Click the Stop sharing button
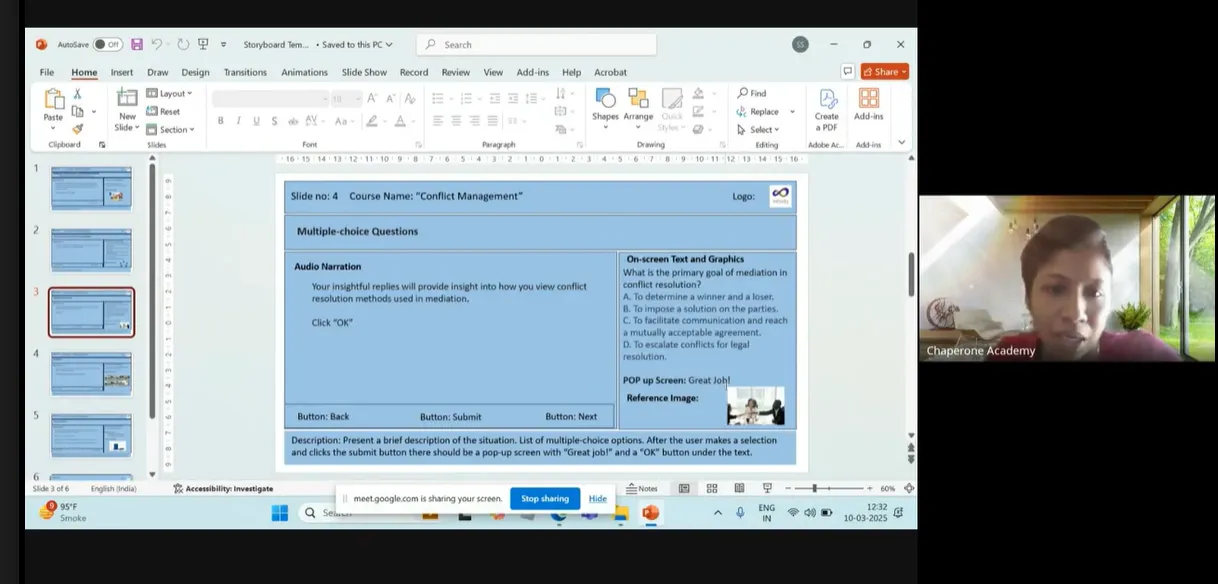Viewport: 1218px width, 584px height. click(545, 498)
